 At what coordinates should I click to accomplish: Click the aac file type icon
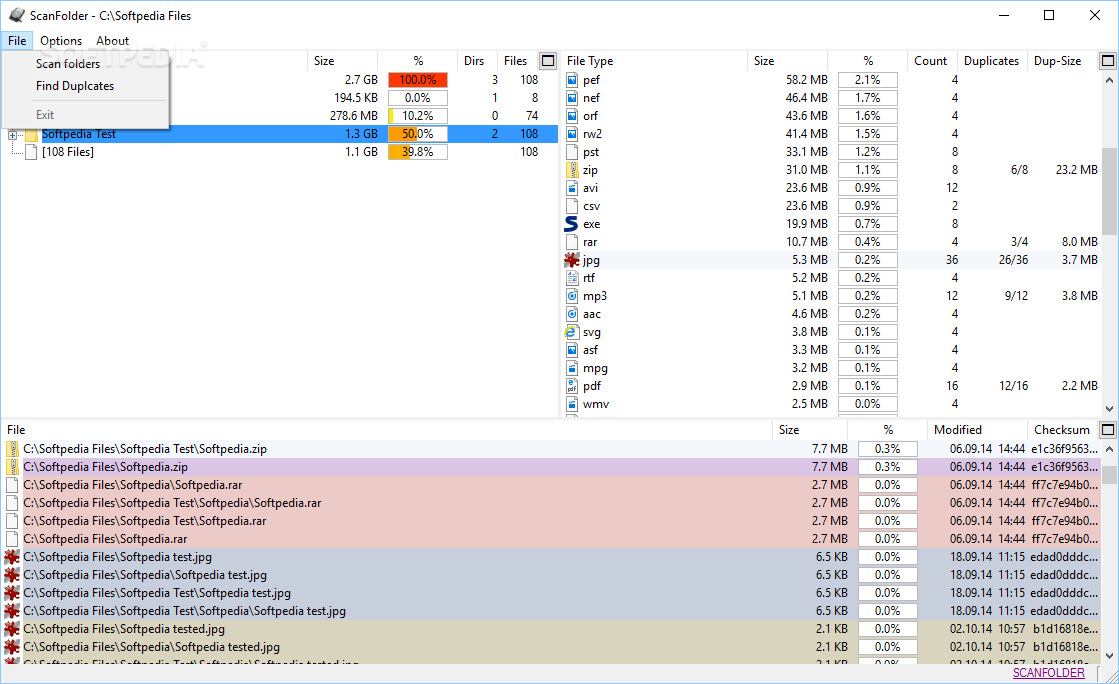[572, 314]
